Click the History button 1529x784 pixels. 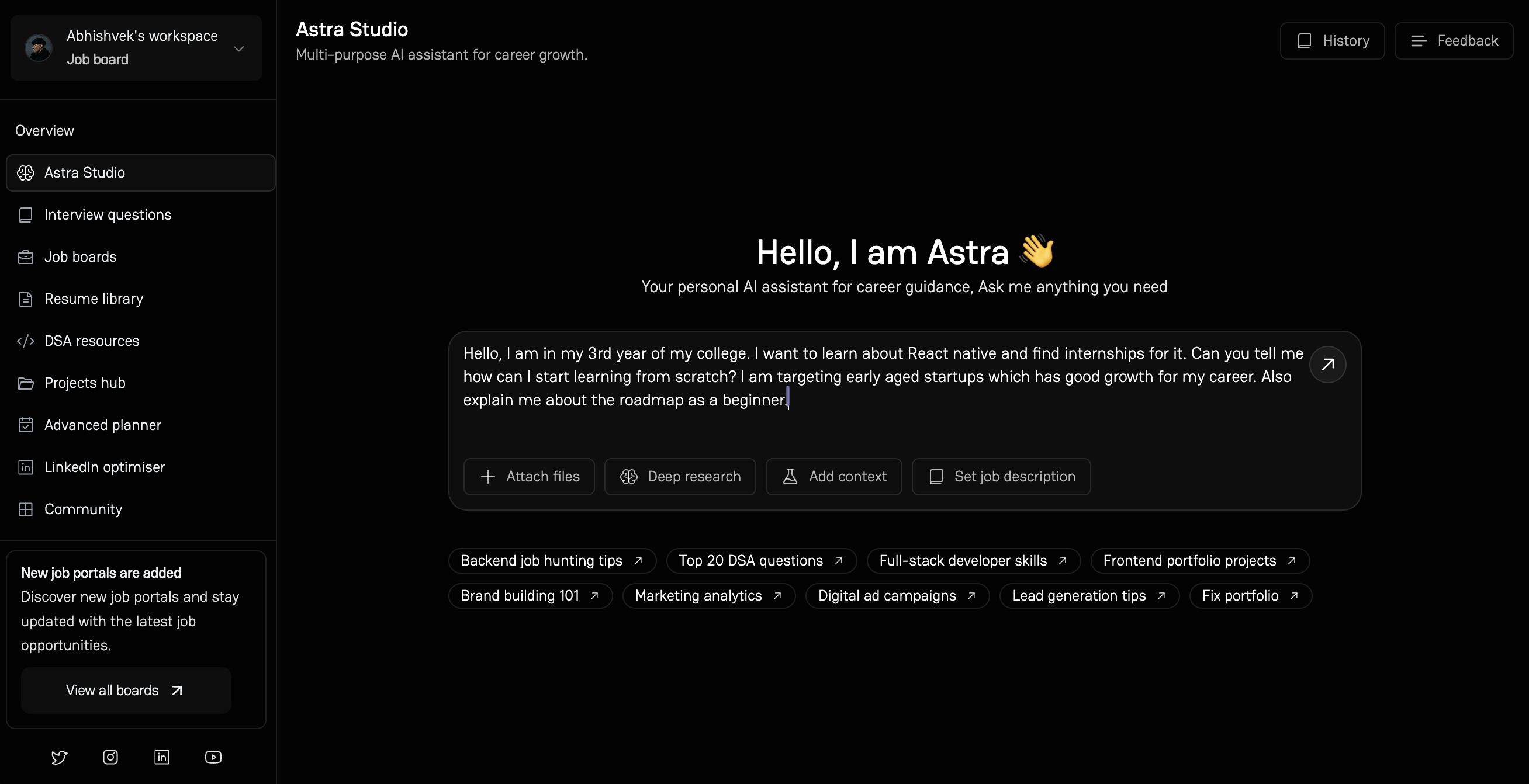click(1332, 41)
